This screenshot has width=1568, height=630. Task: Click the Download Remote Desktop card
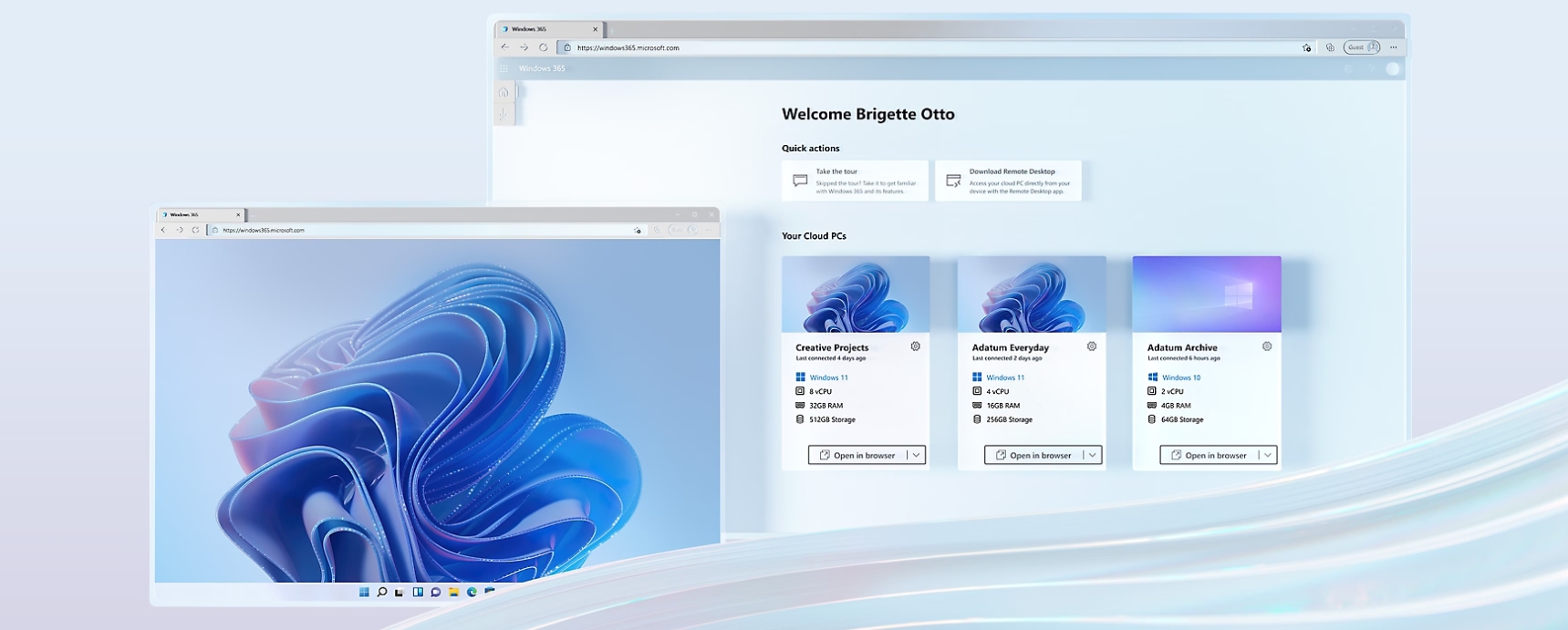1008,181
